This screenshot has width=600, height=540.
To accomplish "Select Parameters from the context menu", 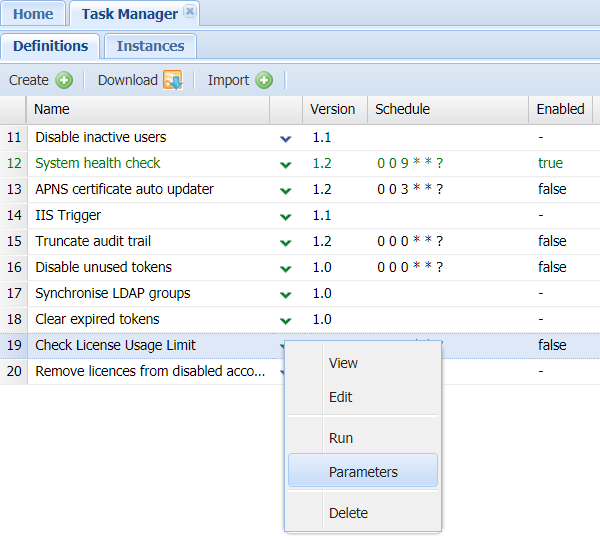I will pyautogui.click(x=363, y=472).
